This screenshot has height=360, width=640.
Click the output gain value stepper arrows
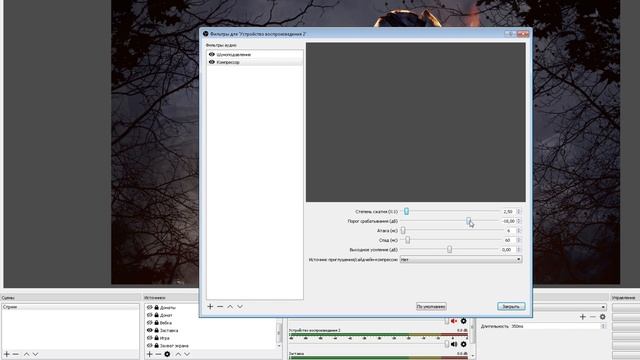518,249
